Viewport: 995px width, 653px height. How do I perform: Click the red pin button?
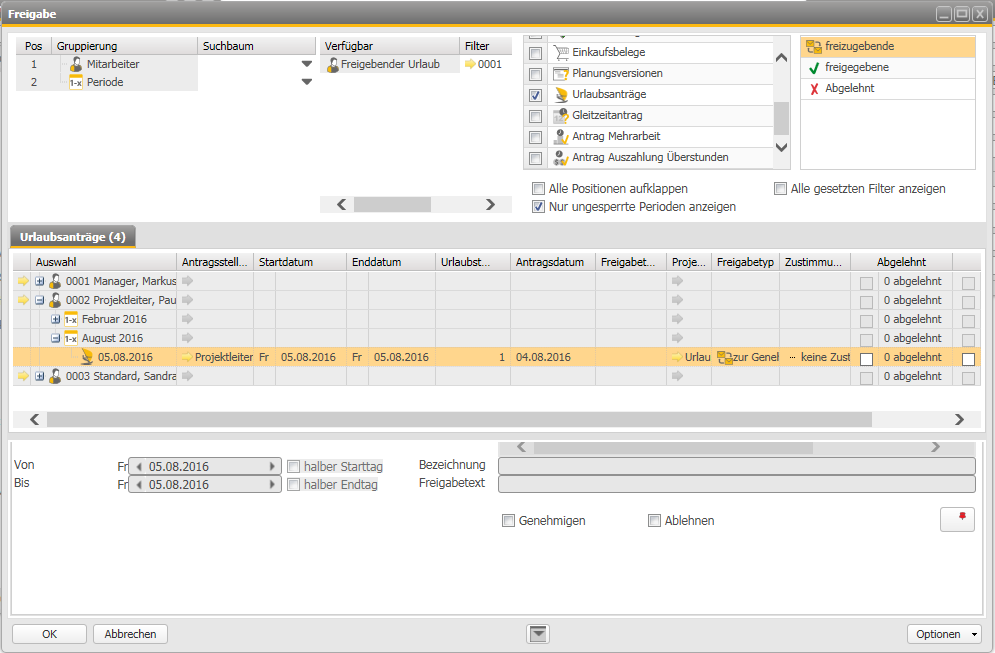coord(957,519)
